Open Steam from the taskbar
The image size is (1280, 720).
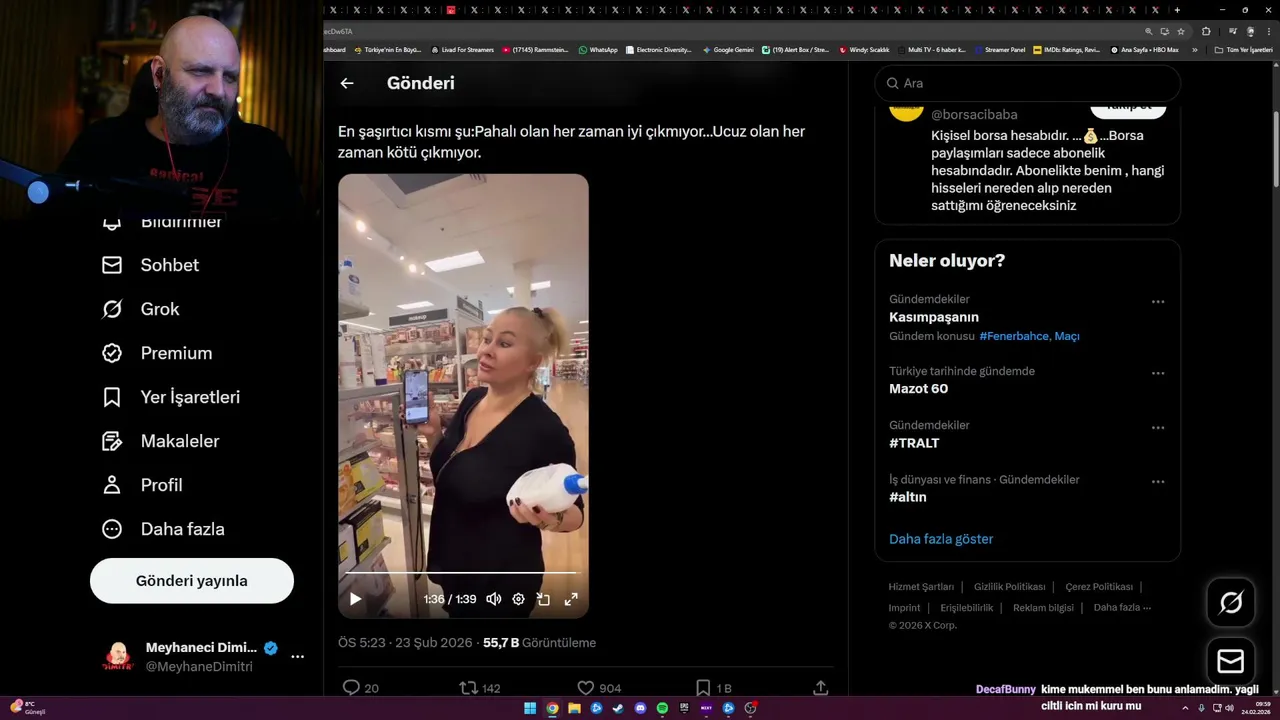pos(618,708)
